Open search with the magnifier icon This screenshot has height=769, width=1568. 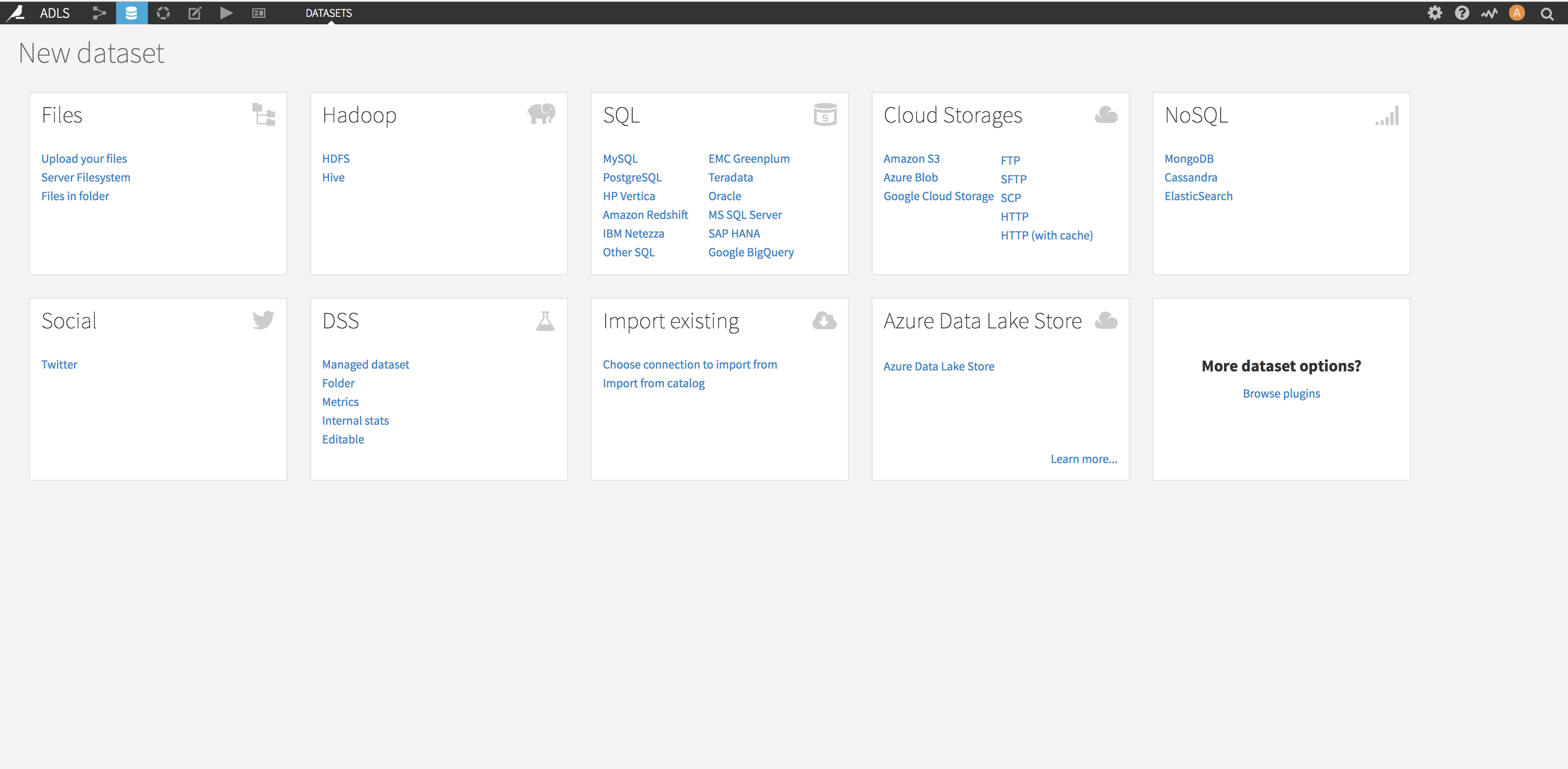1546,14
